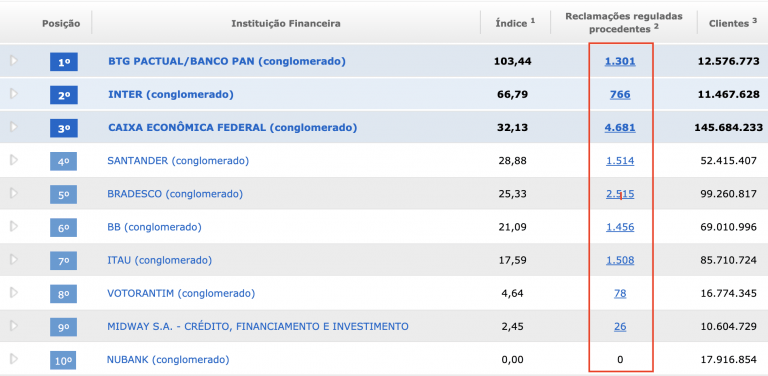Click the 5º position badge

[64, 194]
